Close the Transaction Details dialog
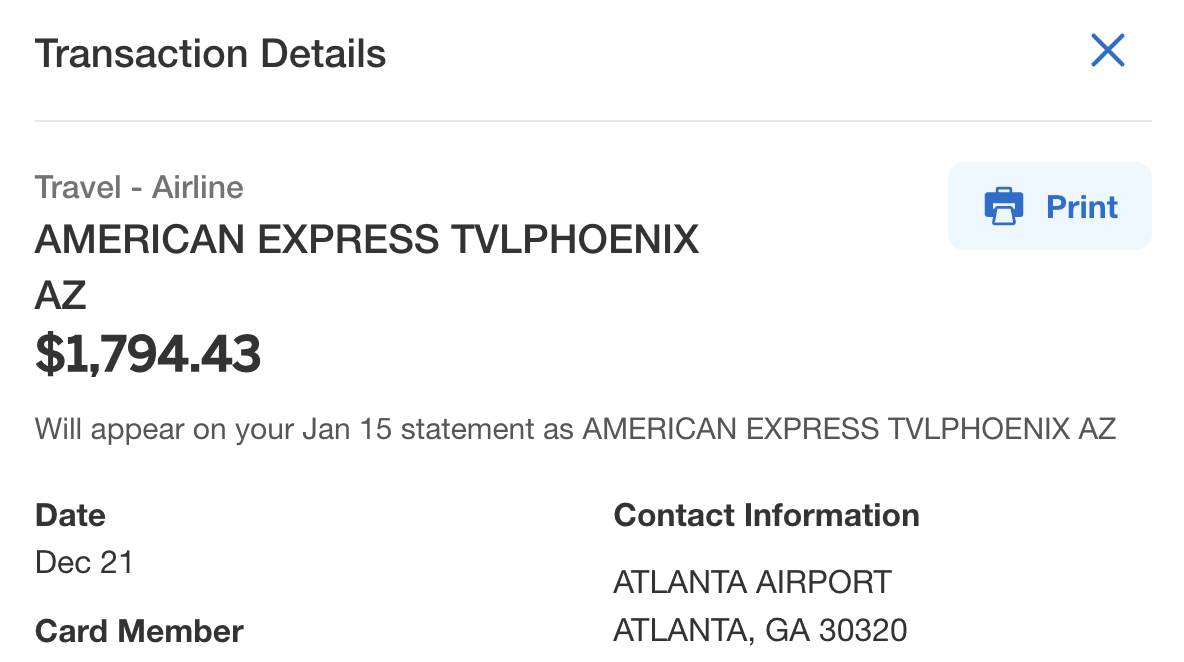The image size is (1184, 662). point(1108,50)
